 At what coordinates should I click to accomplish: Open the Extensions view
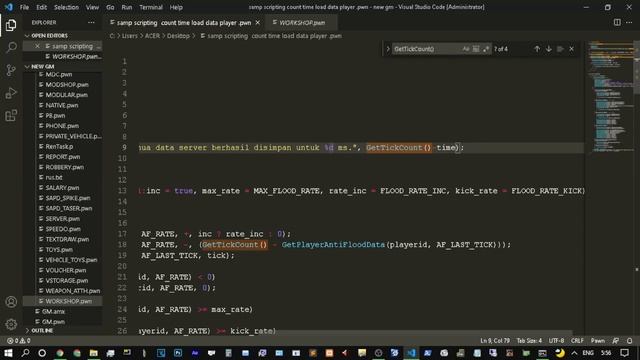click(x=11, y=116)
